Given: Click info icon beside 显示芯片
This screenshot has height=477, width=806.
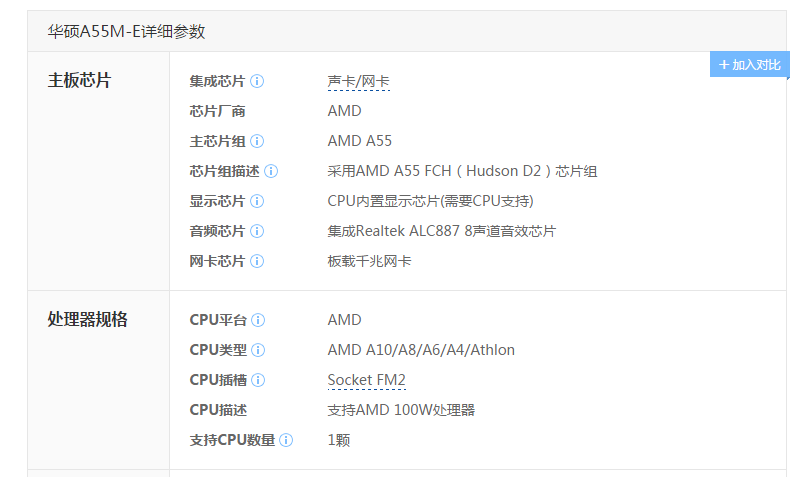Looking at the screenshot, I should click(257, 201).
